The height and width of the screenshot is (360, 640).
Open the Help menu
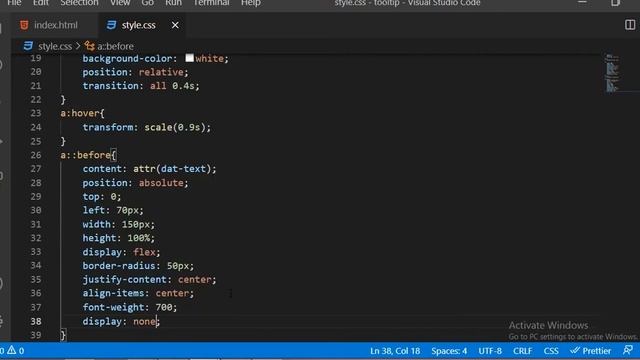pyautogui.click(x=251, y=3)
